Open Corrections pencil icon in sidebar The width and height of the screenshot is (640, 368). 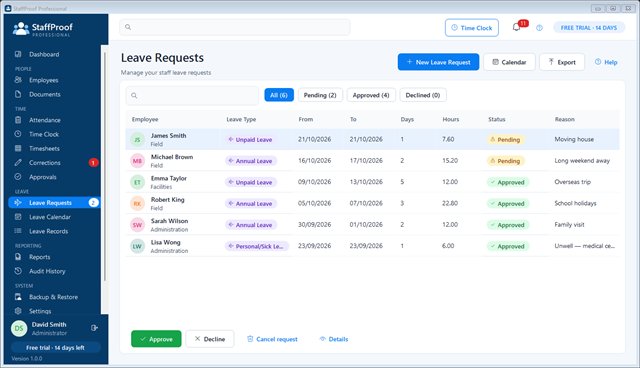click(18, 162)
